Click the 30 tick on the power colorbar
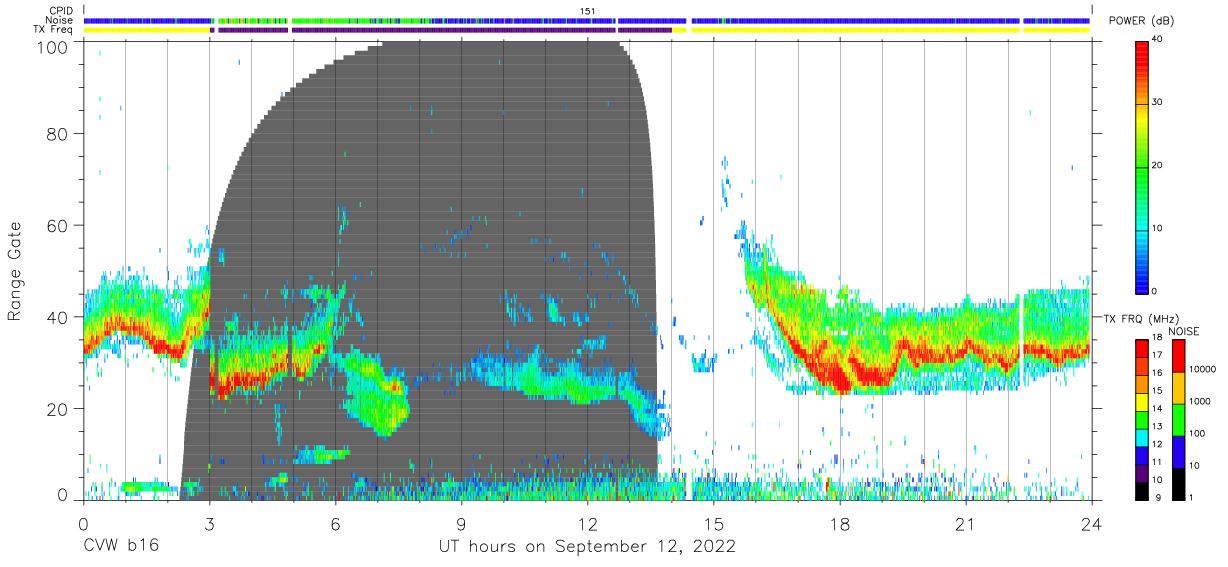 click(x=1157, y=102)
